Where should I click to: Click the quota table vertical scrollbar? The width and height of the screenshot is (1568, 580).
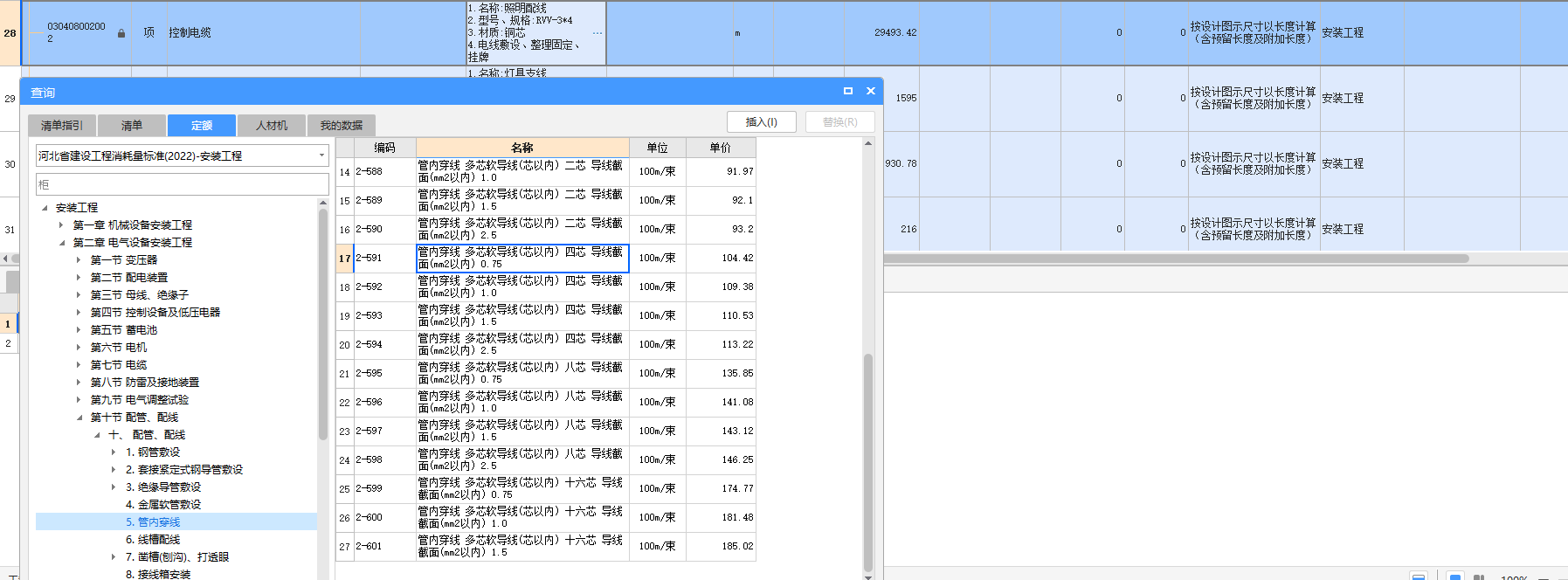(868, 463)
